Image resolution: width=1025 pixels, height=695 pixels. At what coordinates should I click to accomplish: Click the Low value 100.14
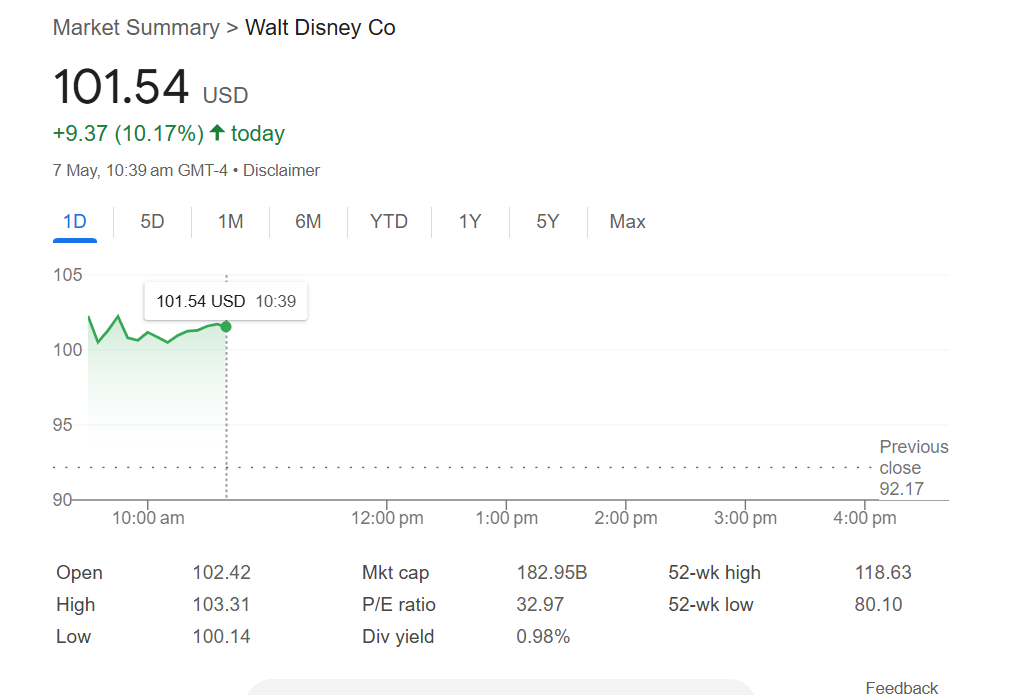pos(222,636)
